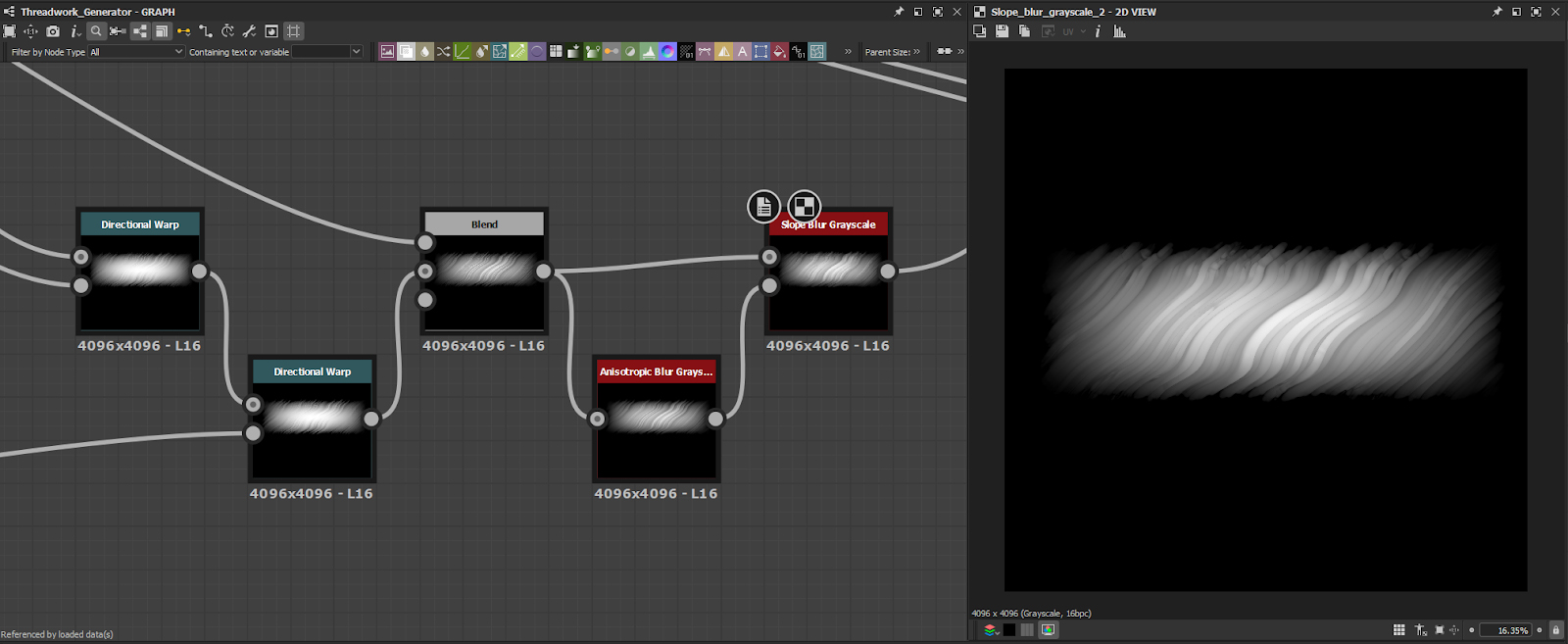Toggle the magnifier find toolbar button
The image size is (1568, 644).
(x=96, y=31)
